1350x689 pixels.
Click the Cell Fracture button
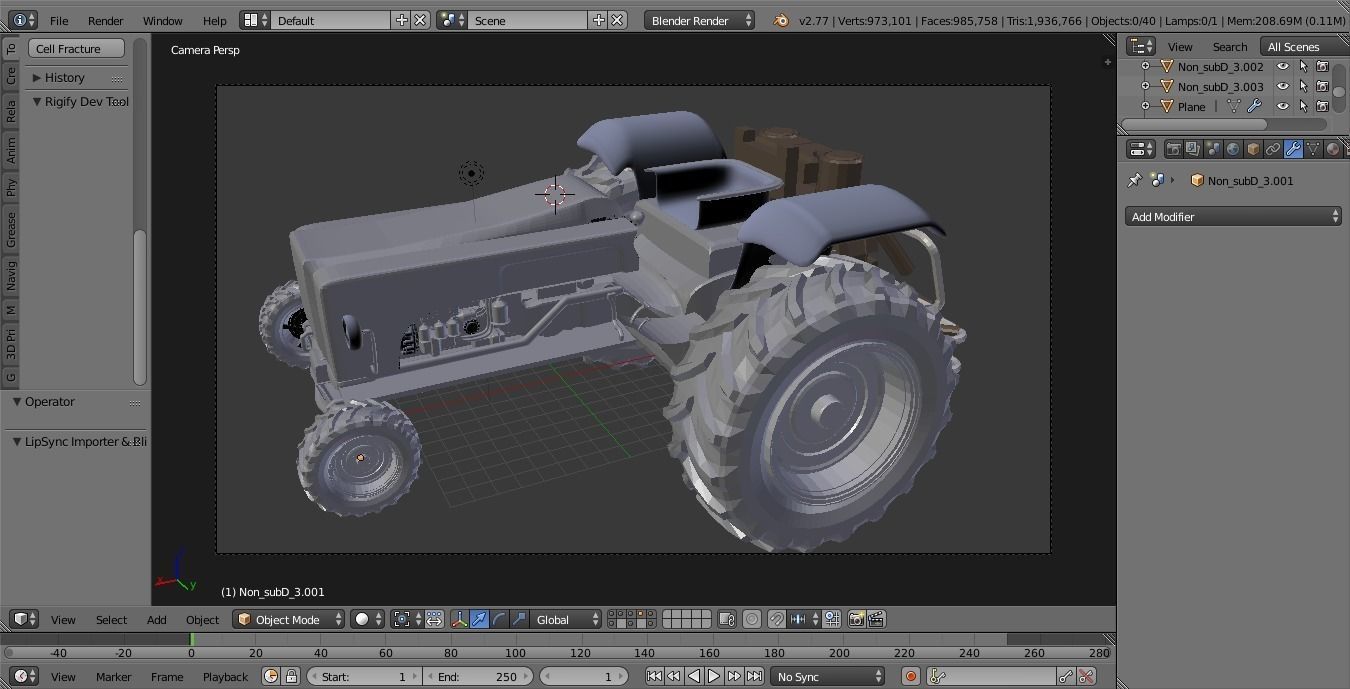pos(77,48)
